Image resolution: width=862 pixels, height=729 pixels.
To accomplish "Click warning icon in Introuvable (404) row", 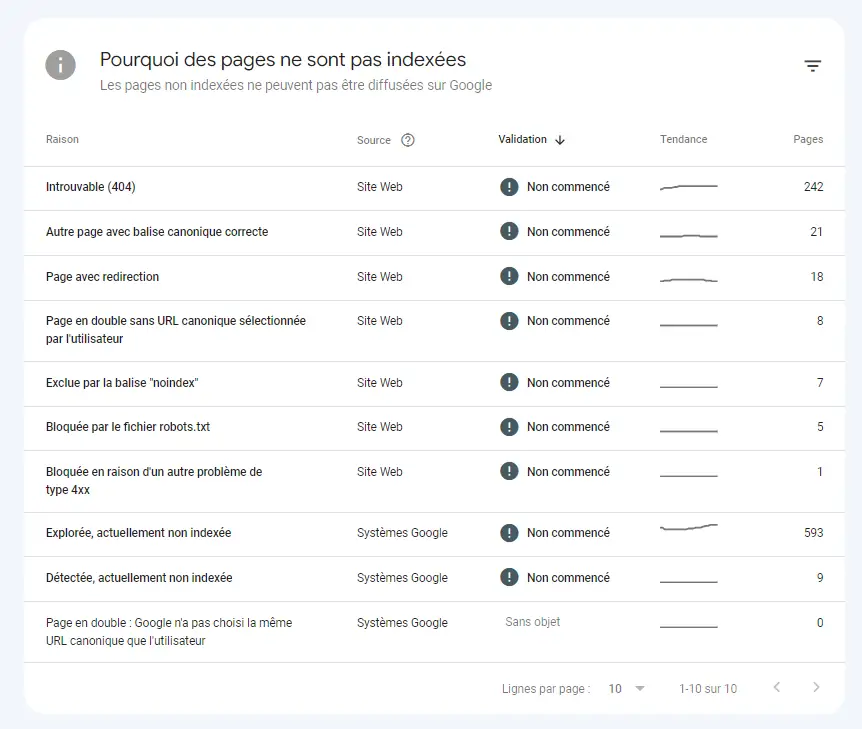I will [509, 187].
